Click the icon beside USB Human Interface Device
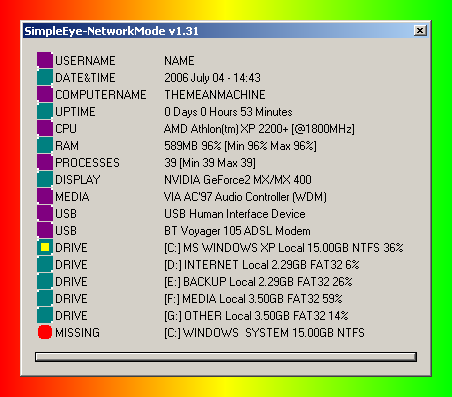 [x=45, y=213]
